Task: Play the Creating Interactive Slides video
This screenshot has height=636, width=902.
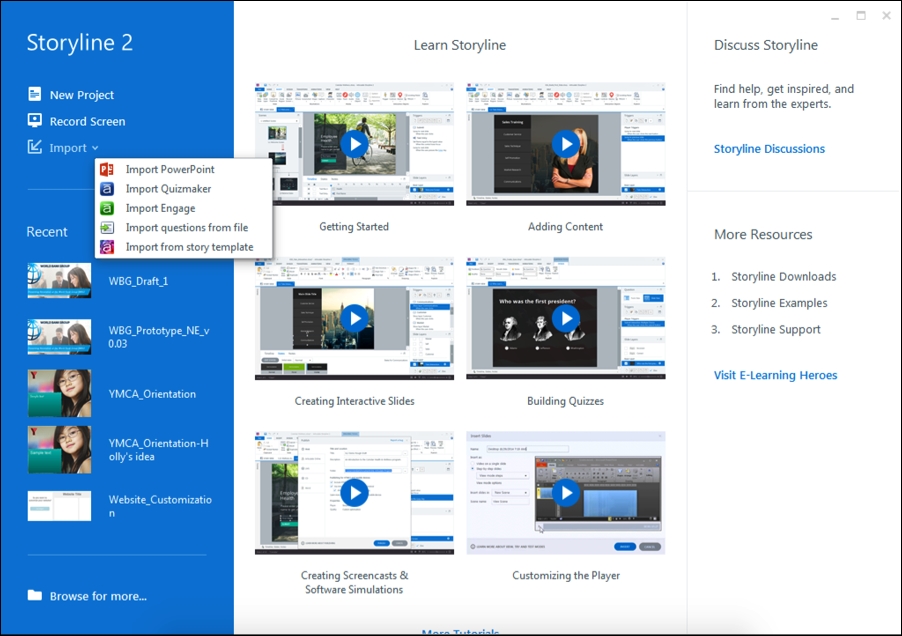Action: (x=354, y=318)
